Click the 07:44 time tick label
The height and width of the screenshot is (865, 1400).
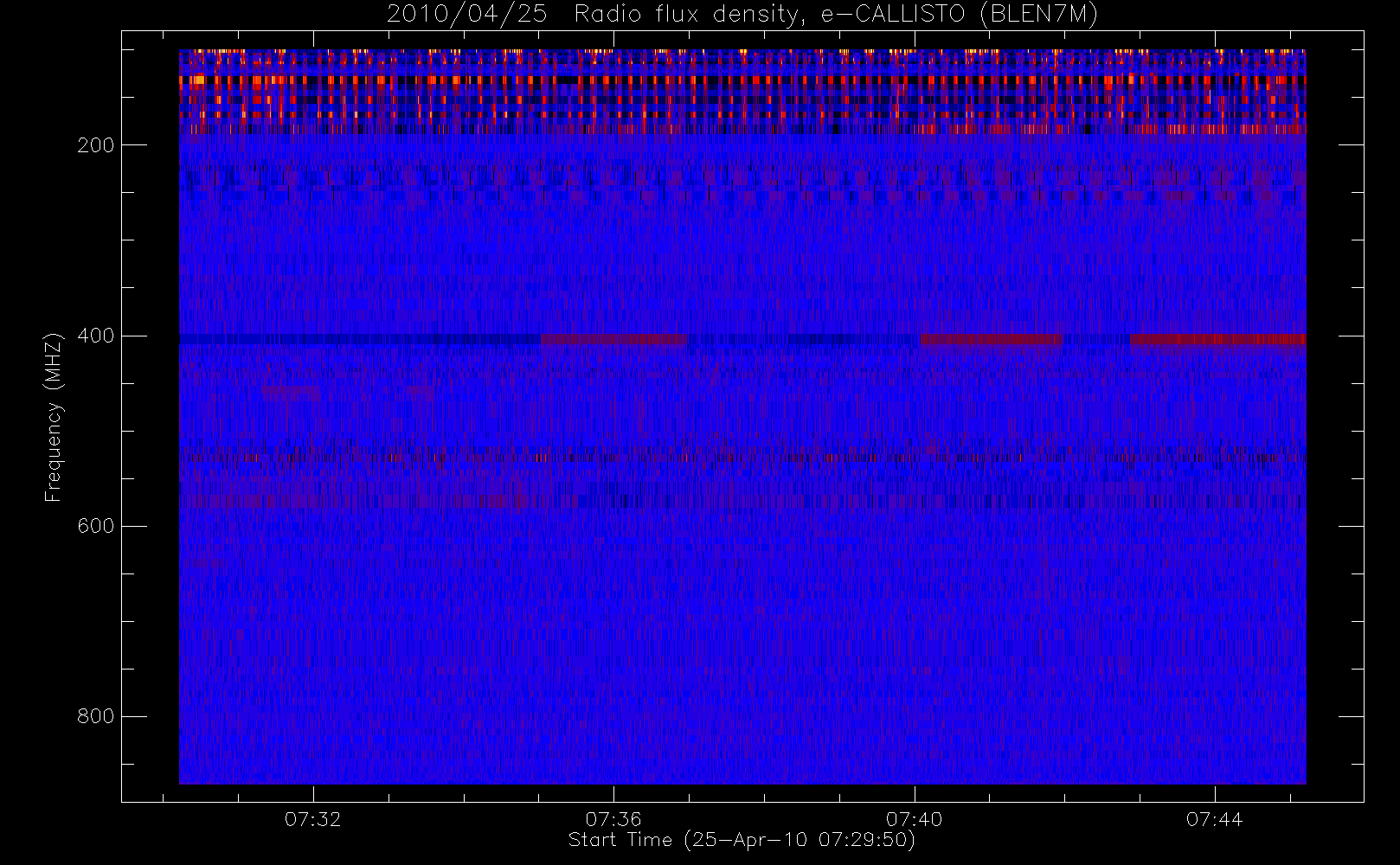(1214, 819)
